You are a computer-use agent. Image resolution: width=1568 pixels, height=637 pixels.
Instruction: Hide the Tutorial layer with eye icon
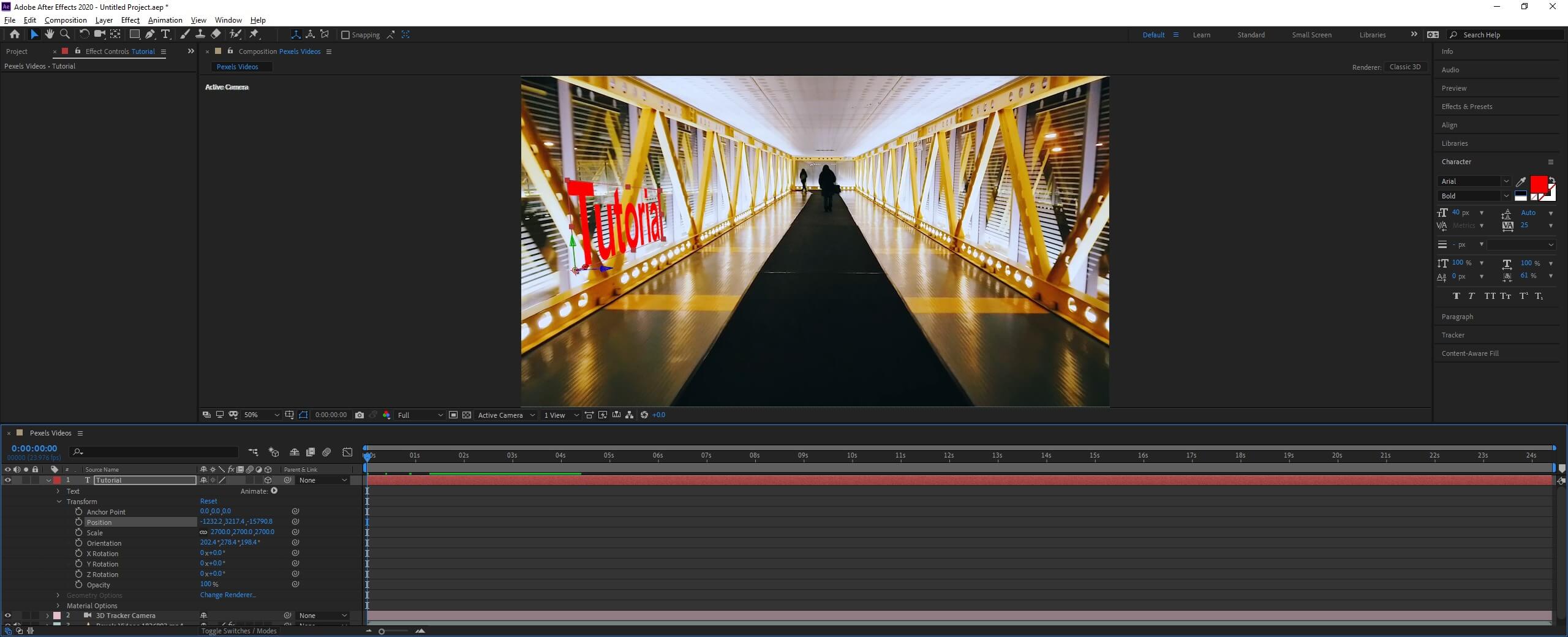pos(8,480)
